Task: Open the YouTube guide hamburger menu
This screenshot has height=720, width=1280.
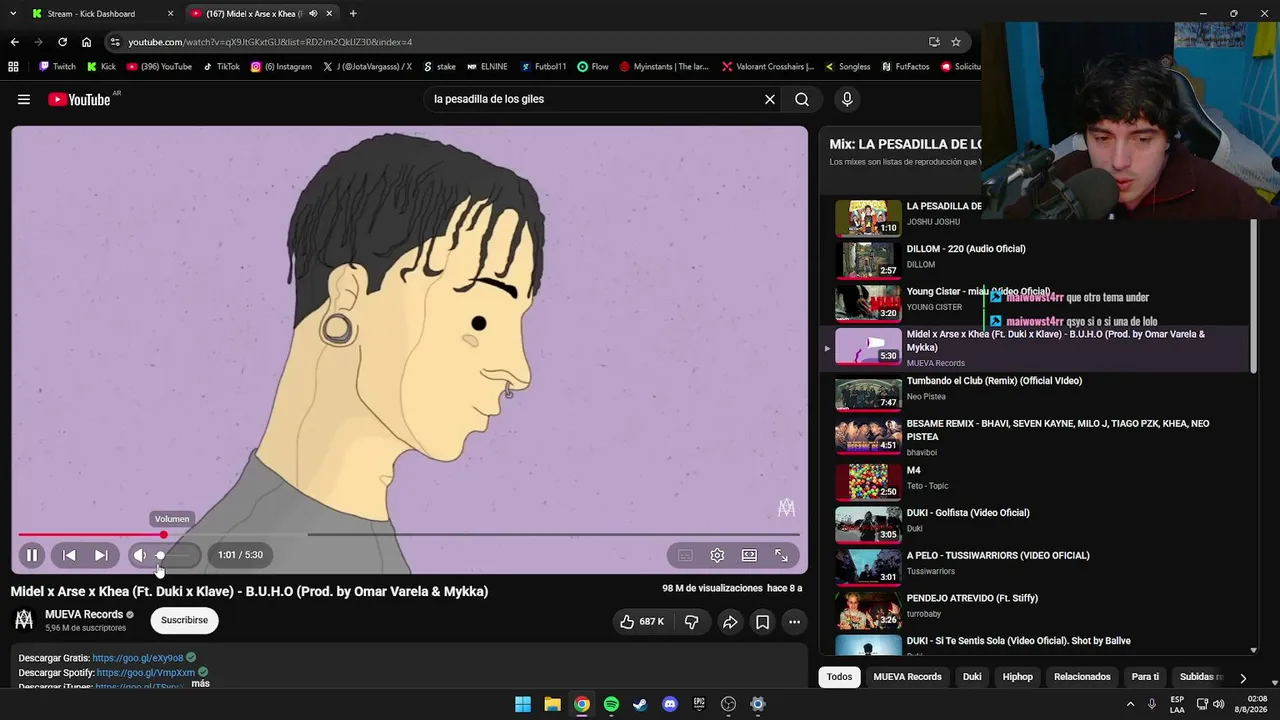Action: click(x=24, y=99)
